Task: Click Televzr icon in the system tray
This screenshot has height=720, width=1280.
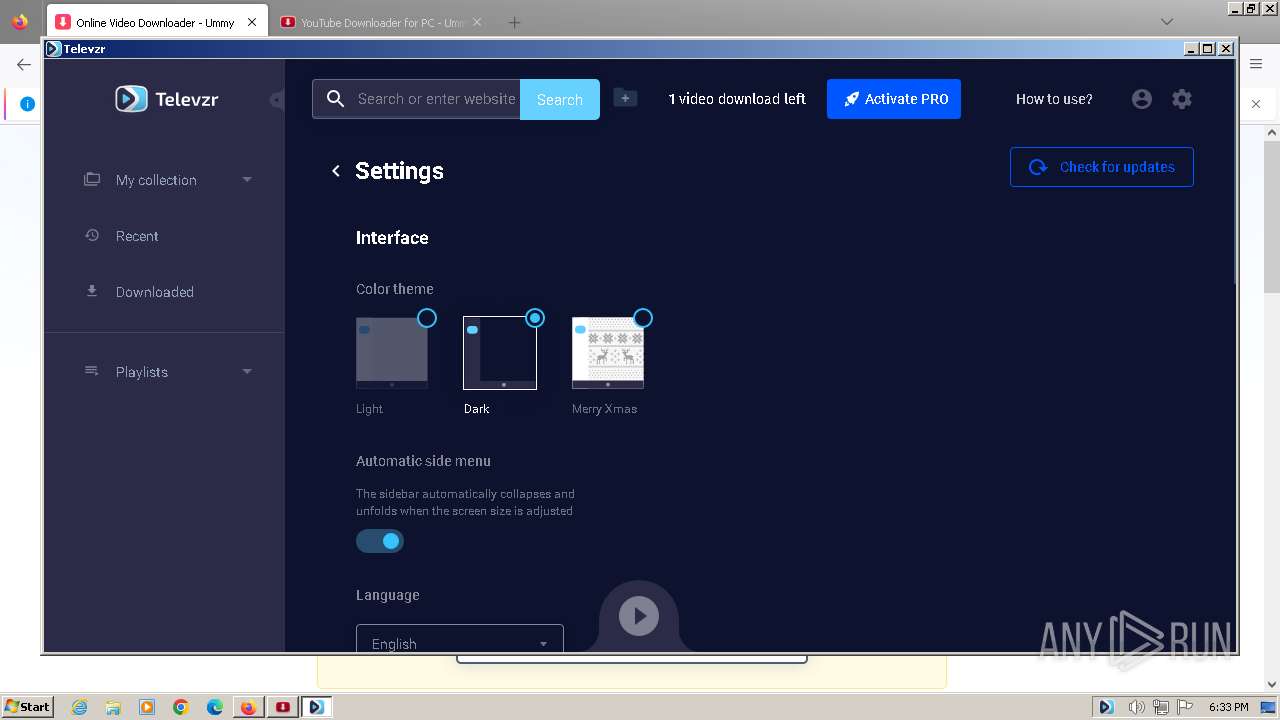Action: coord(1106,707)
